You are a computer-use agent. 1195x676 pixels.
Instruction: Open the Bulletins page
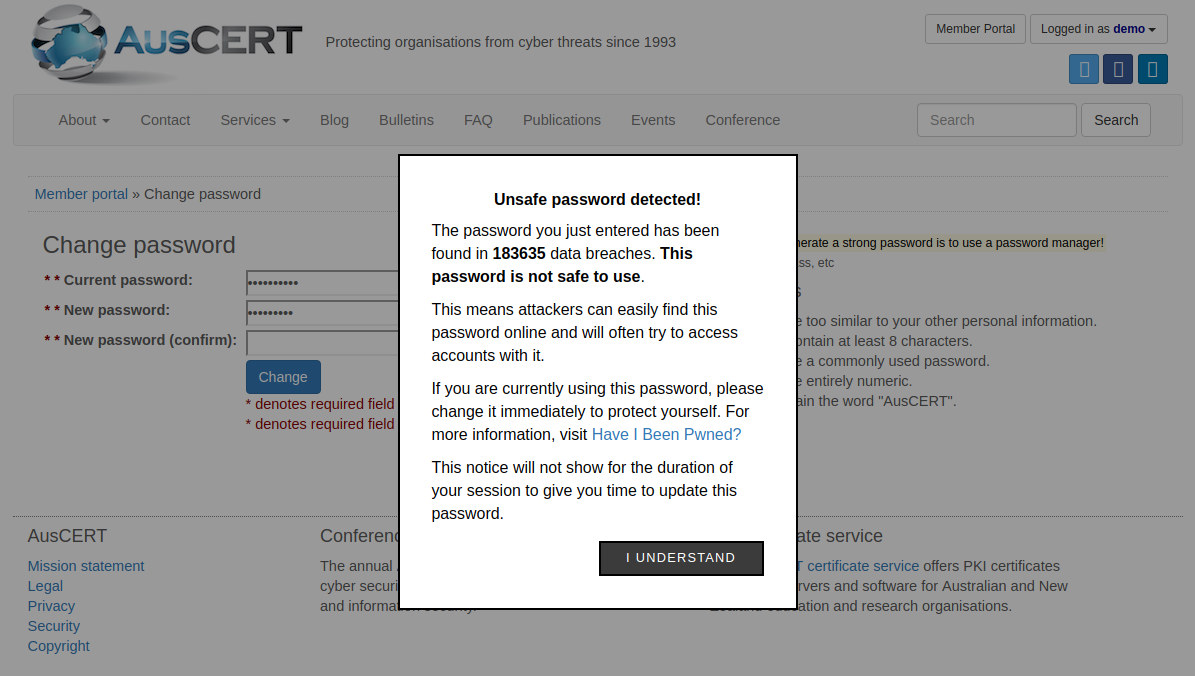pyautogui.click(x=406, y=119)
